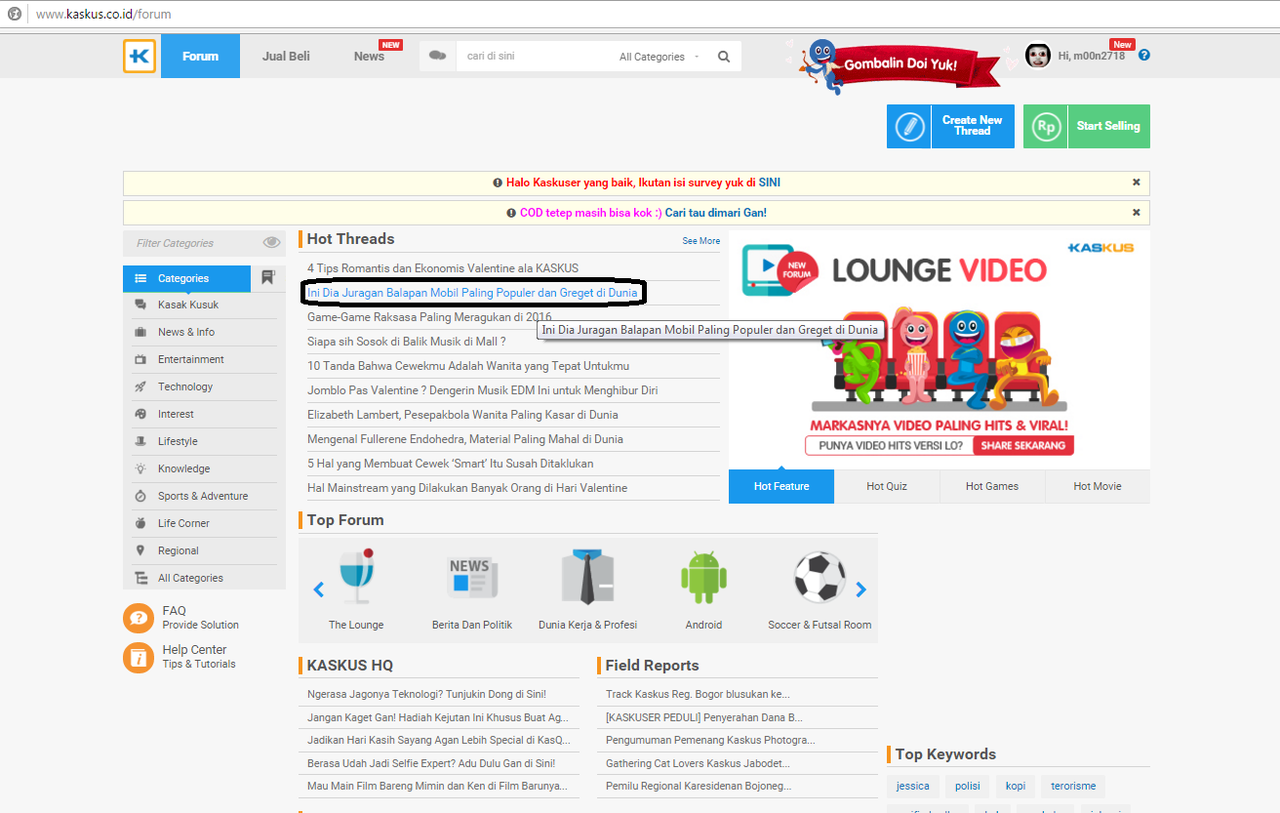Image resolution: width=1280 pixels, height=813 pixels.
Task: Click the FAQ question icon
Action: [x=138, y=618]
